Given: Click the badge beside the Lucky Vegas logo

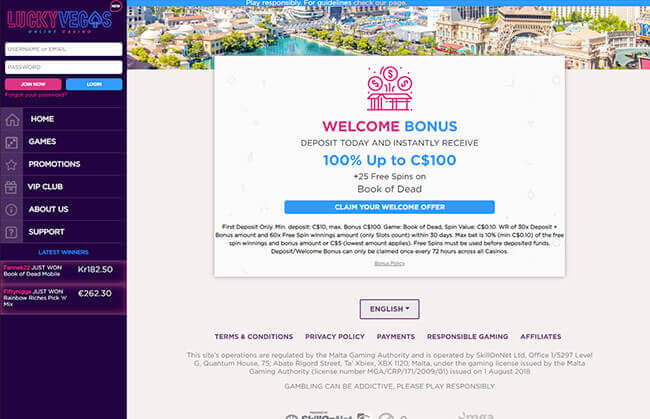Looking at the screenshot, I should point(116,6).
